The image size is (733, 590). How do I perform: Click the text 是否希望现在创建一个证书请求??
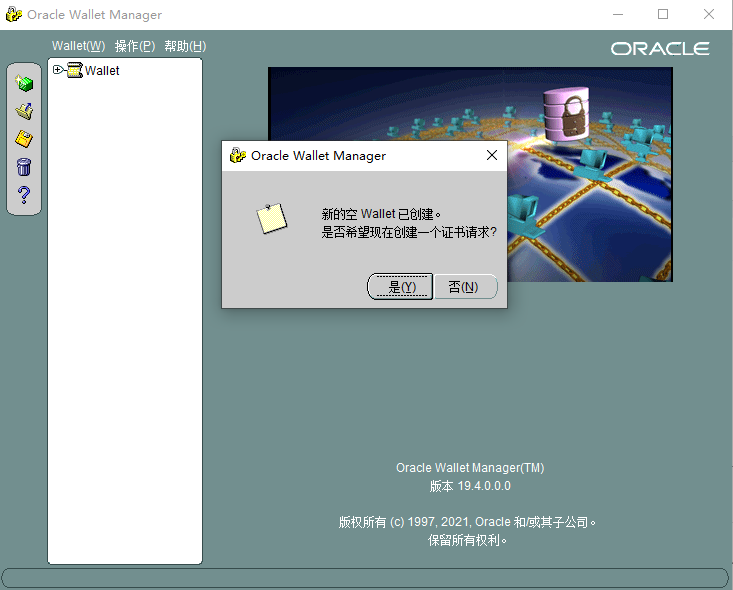coord(409,232)
